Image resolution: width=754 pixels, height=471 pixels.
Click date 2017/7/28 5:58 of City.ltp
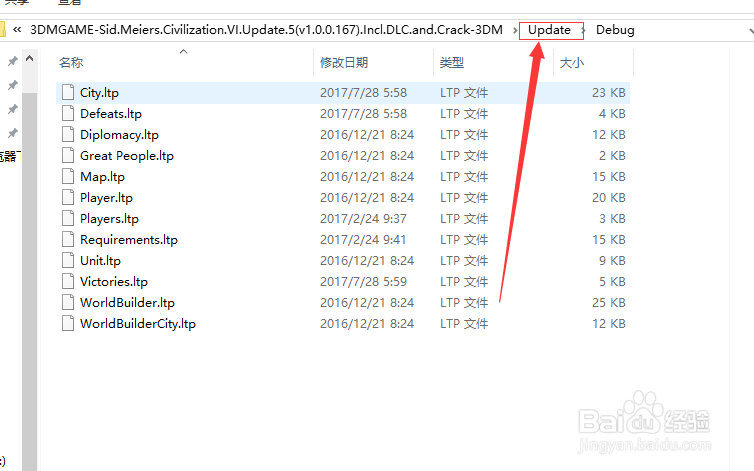click(364, 93)
